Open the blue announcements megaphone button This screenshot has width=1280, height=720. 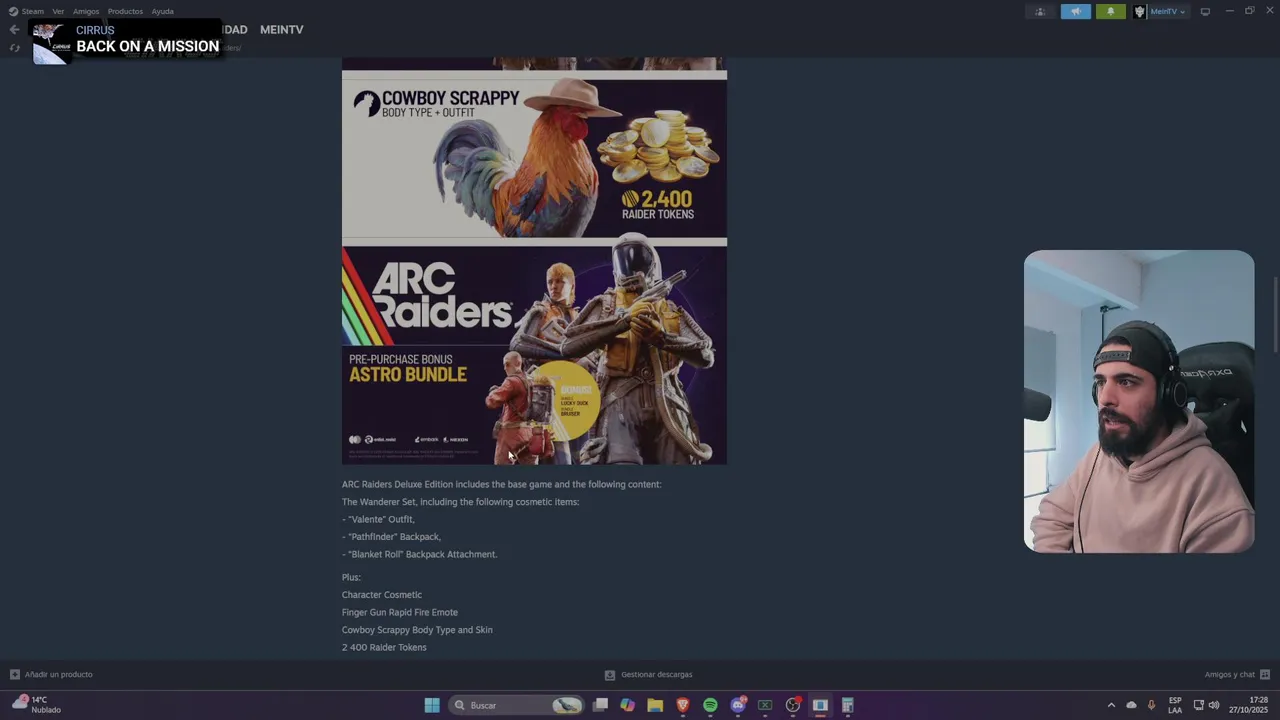[x=1076, y=11]
